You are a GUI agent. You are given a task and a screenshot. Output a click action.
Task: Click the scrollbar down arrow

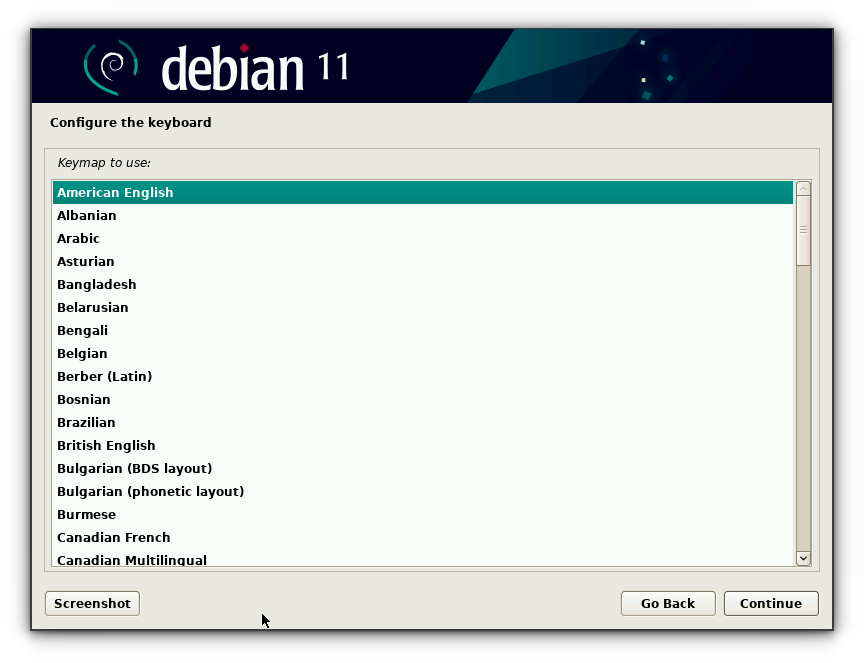click(x=803, y=558)
